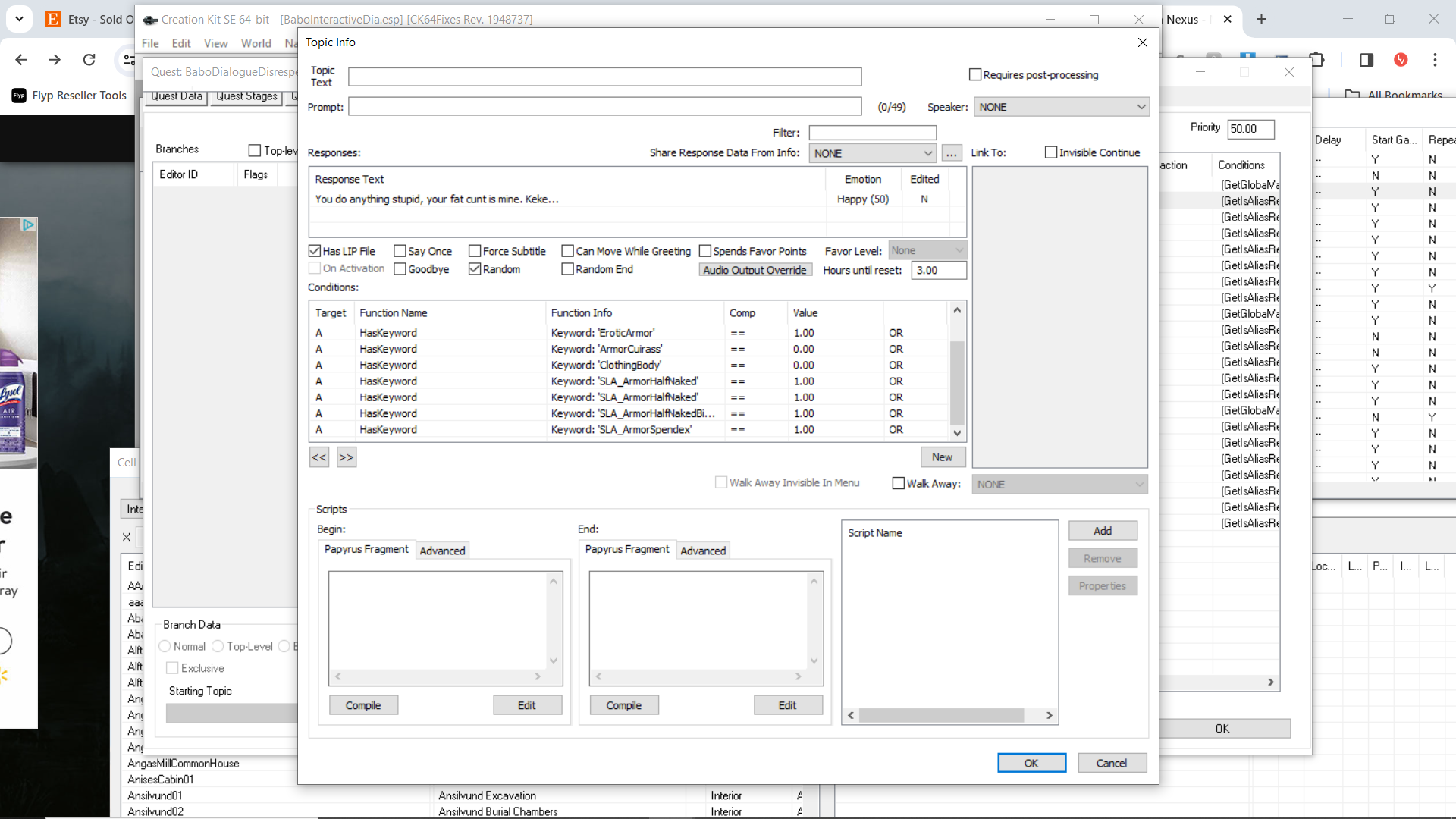Open the All Bookmarks folder

(1394, 95)
